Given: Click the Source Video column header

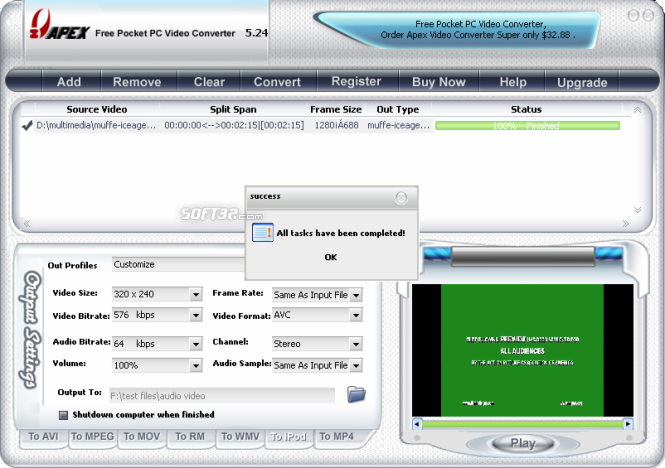Looking at the screenshot, I should click(x=97, y=109).
